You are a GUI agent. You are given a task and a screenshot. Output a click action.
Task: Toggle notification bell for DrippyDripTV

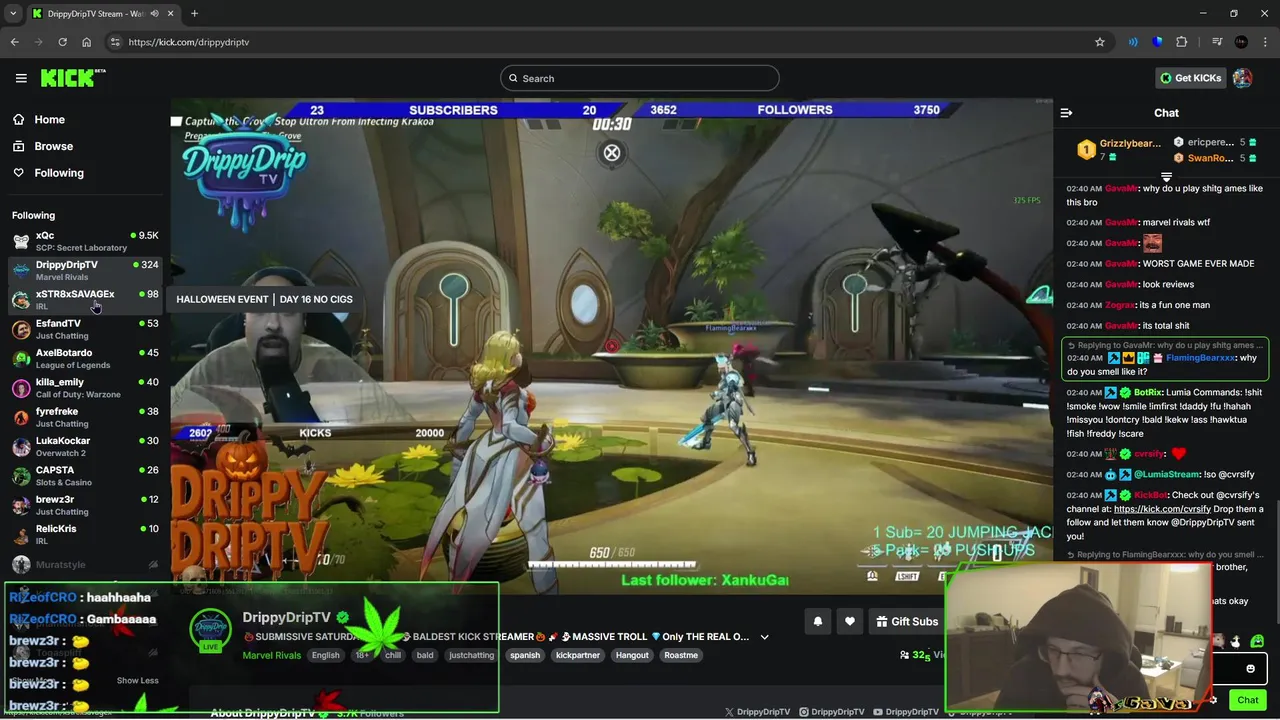point(818,621)
